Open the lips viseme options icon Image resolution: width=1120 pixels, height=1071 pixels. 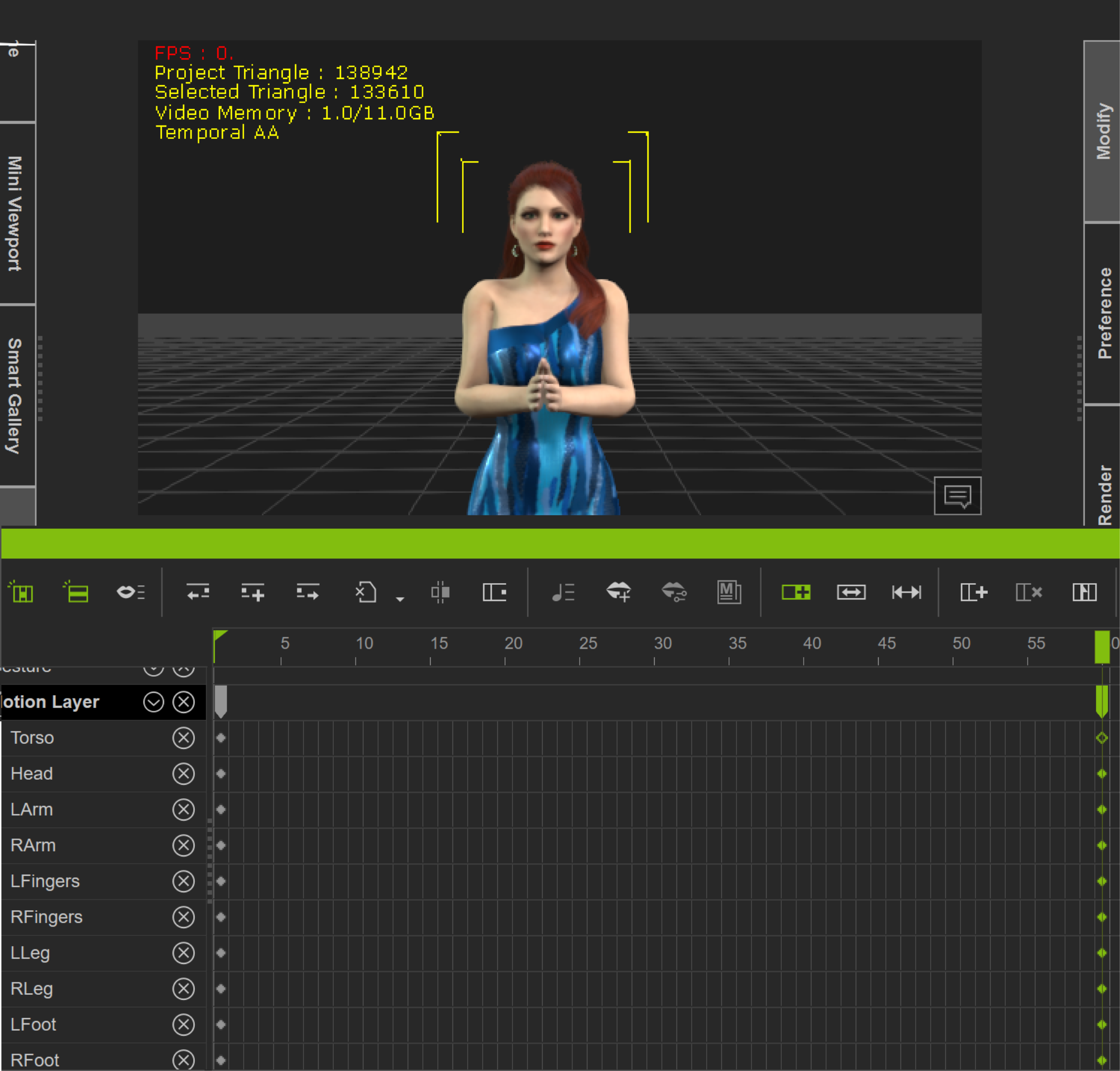[130, 592]
